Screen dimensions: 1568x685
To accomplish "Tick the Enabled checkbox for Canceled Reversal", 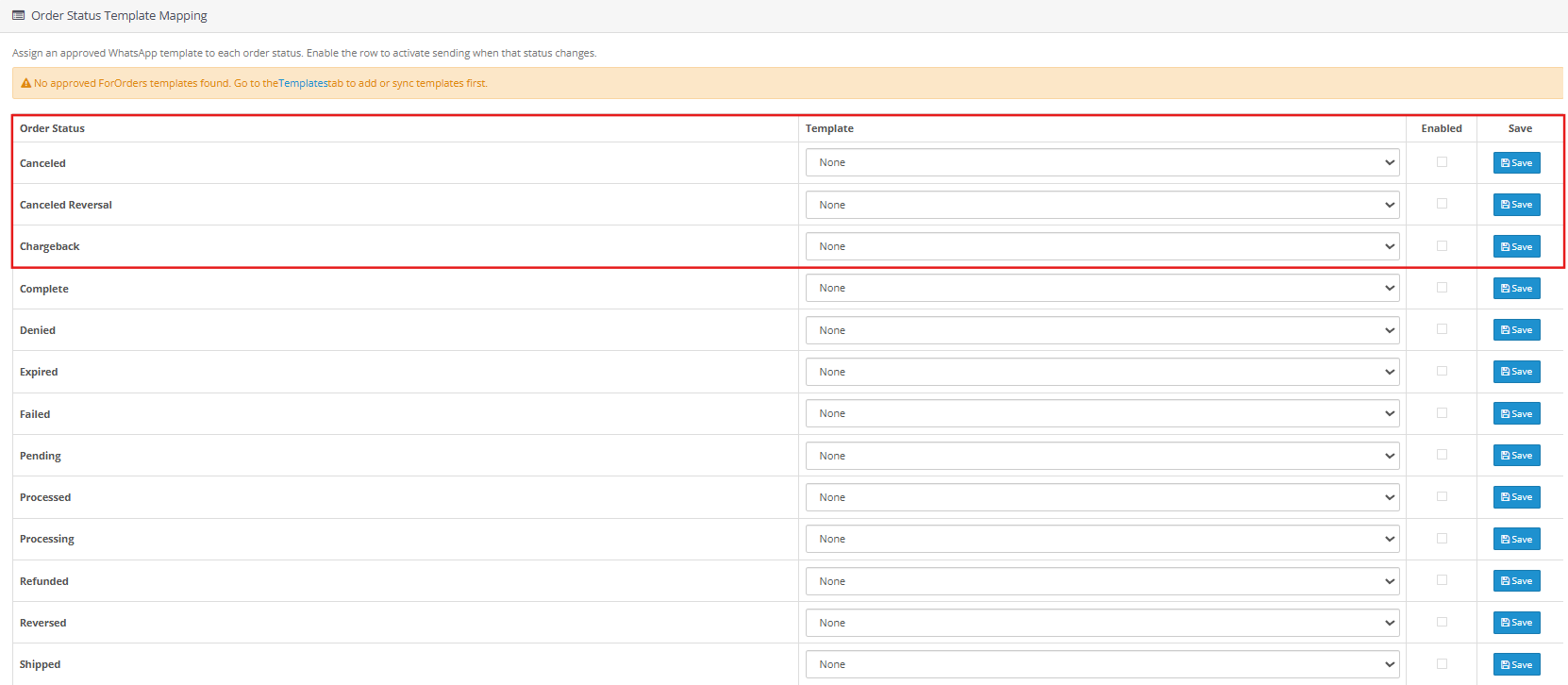I will (1442, 203).
